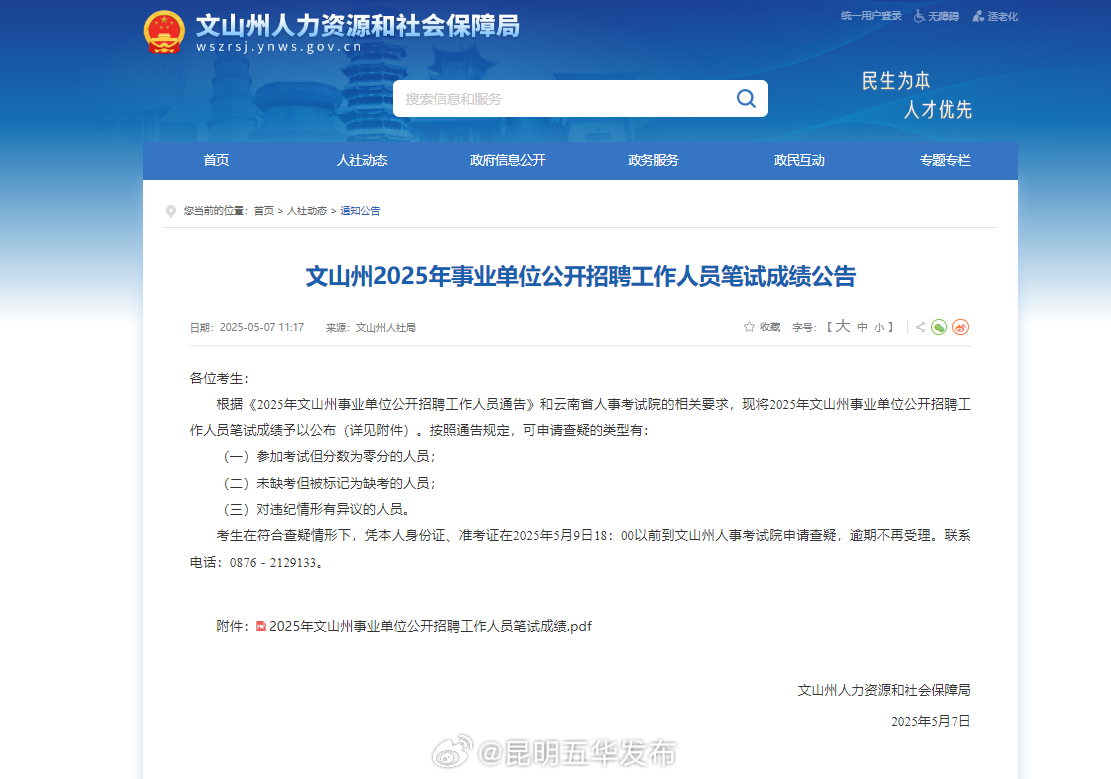Viewport: 1111px width, 779px height.
Task: Click the 搜索信息和服务 search field
Action: [x=560, y=98]
